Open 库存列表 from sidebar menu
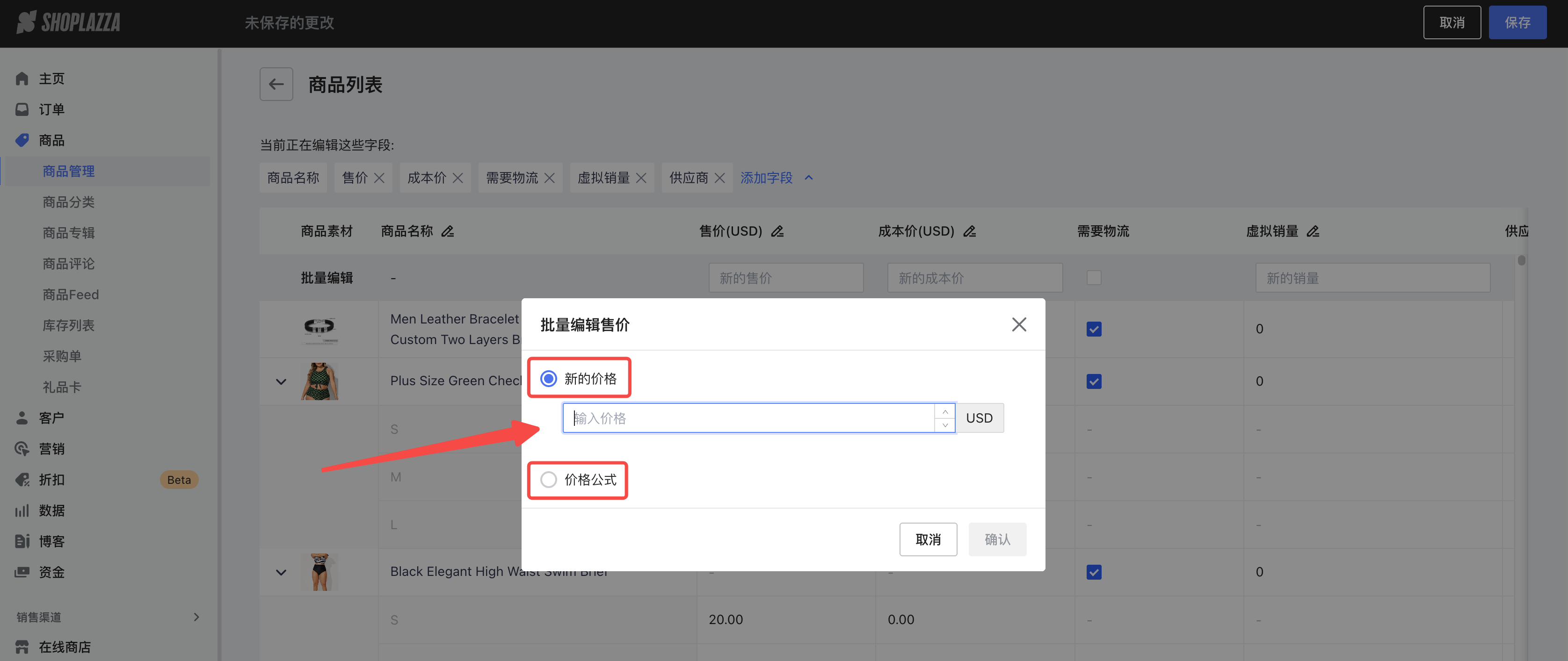Image resolution: width=1568 pixels, height=661 pixels. (69, 325)
